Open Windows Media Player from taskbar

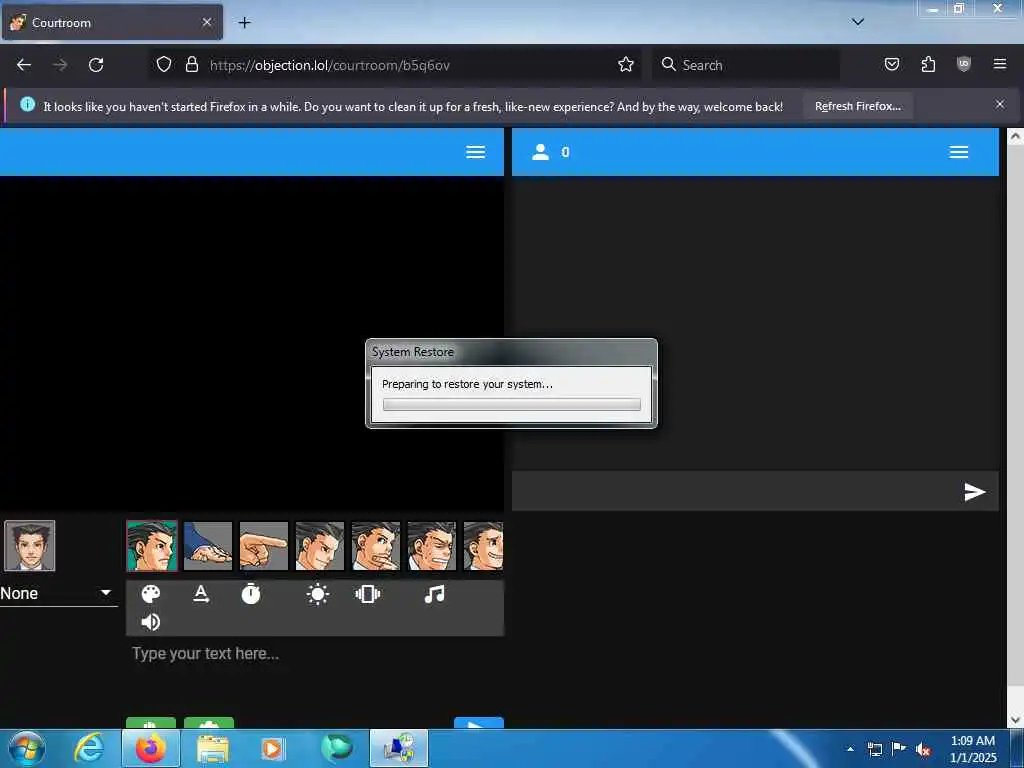point(272,748)
